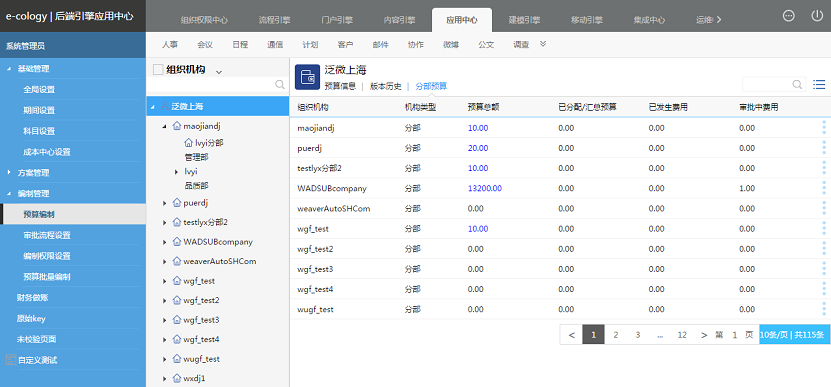Click the budget wallet icon near 泛微上海

click(x=307, y=77)
